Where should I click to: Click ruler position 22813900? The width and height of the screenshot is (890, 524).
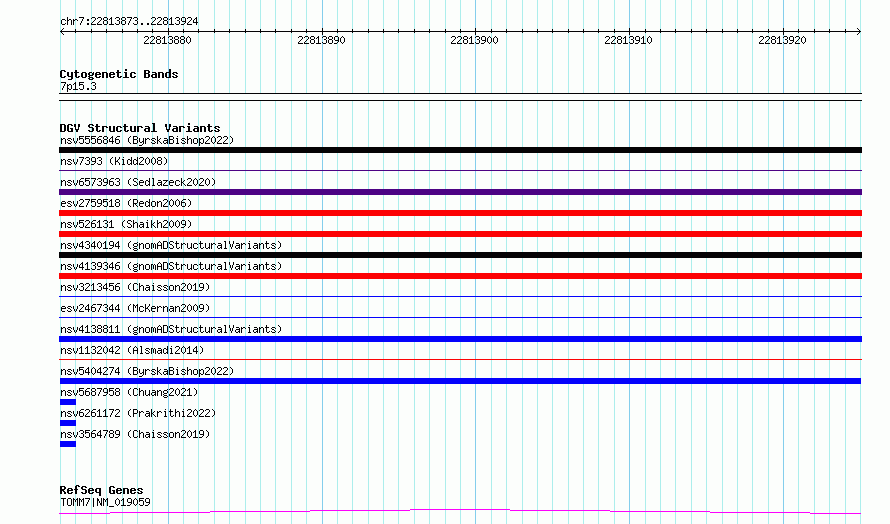(475, 40)
